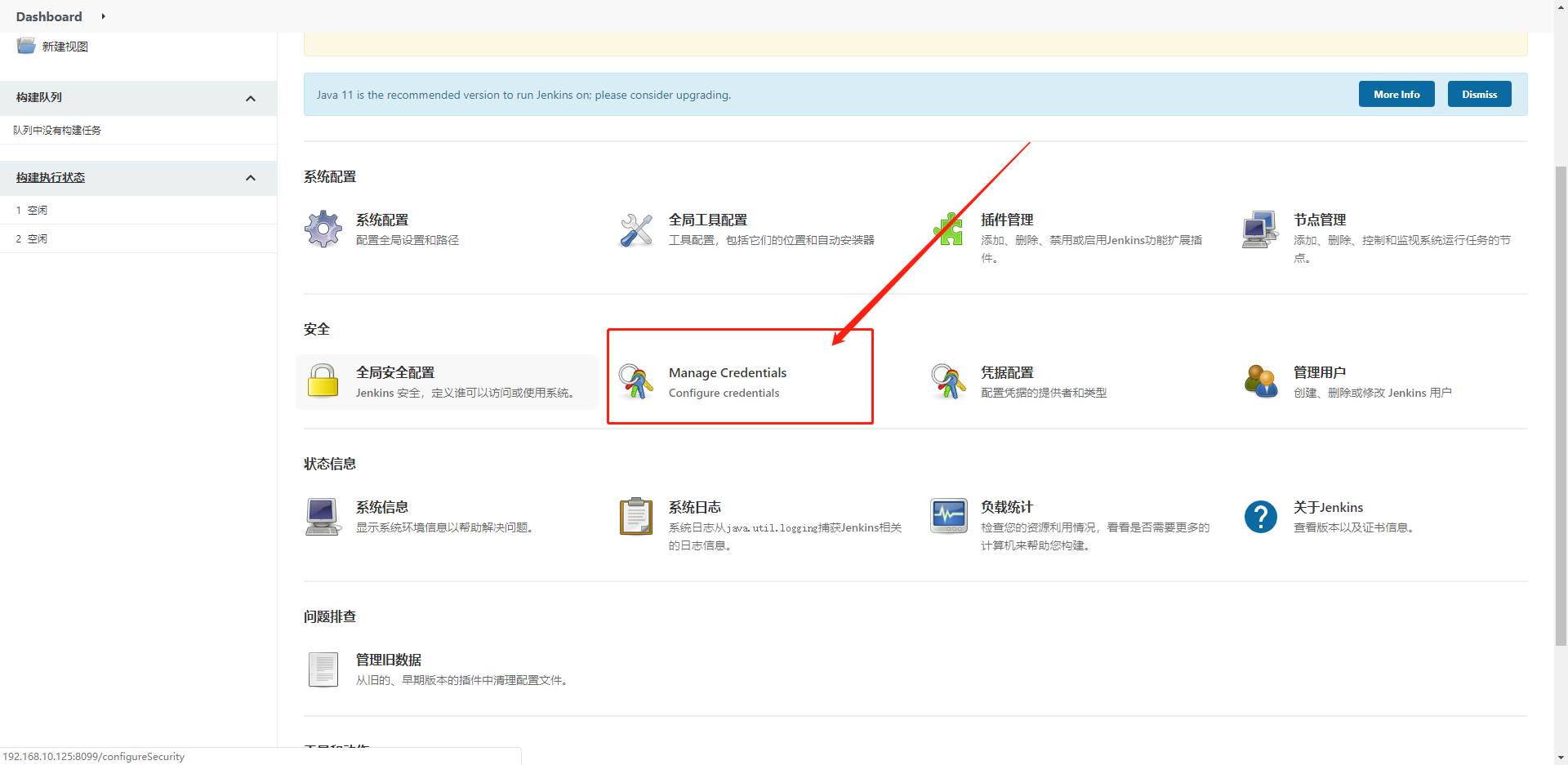Click the 关于Jenkins question mark icon
Image resolution: width=1568 pixels, height=765 pixels.
[x=1261, y=517]
